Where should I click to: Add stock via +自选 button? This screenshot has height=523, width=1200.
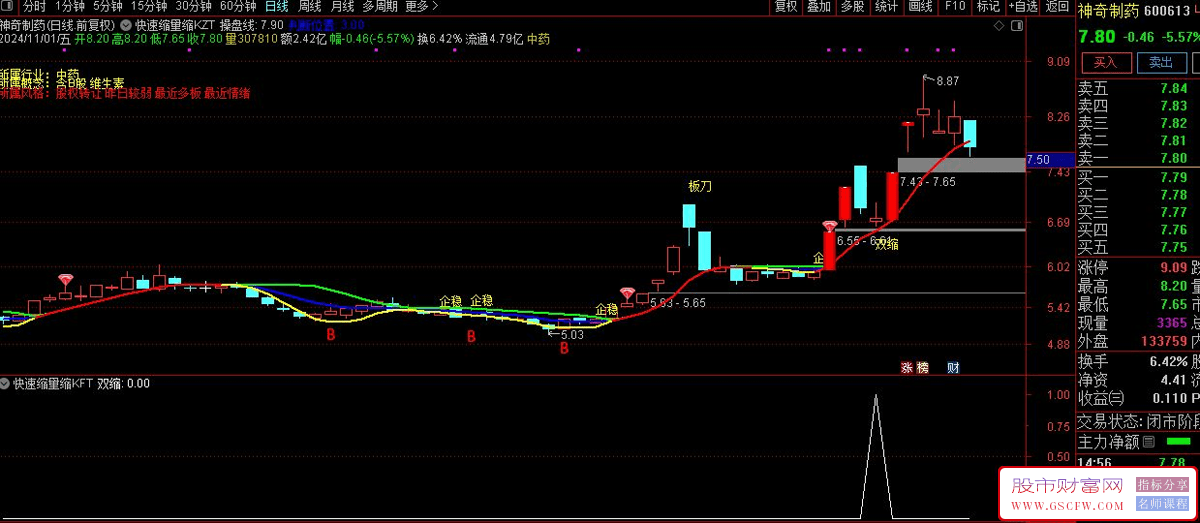tap(1023, 6)
